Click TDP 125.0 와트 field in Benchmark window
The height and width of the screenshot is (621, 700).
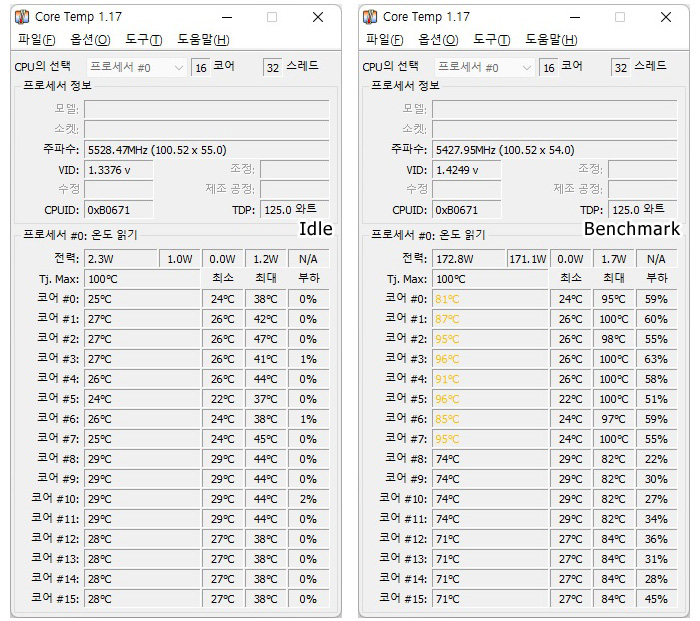[x=643, y=210]
